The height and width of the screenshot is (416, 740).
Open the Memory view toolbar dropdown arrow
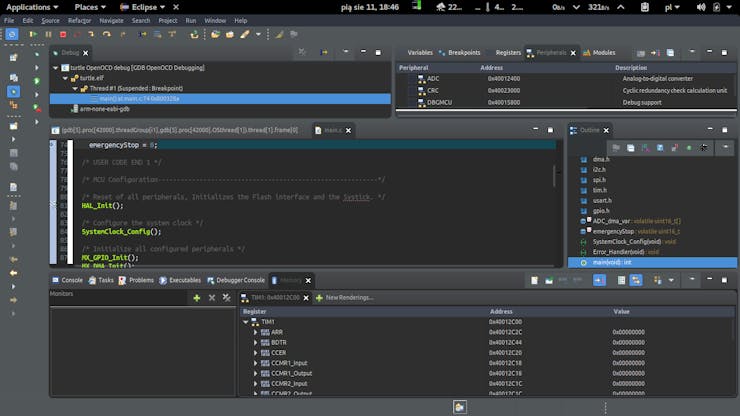[x=671, y=280]
